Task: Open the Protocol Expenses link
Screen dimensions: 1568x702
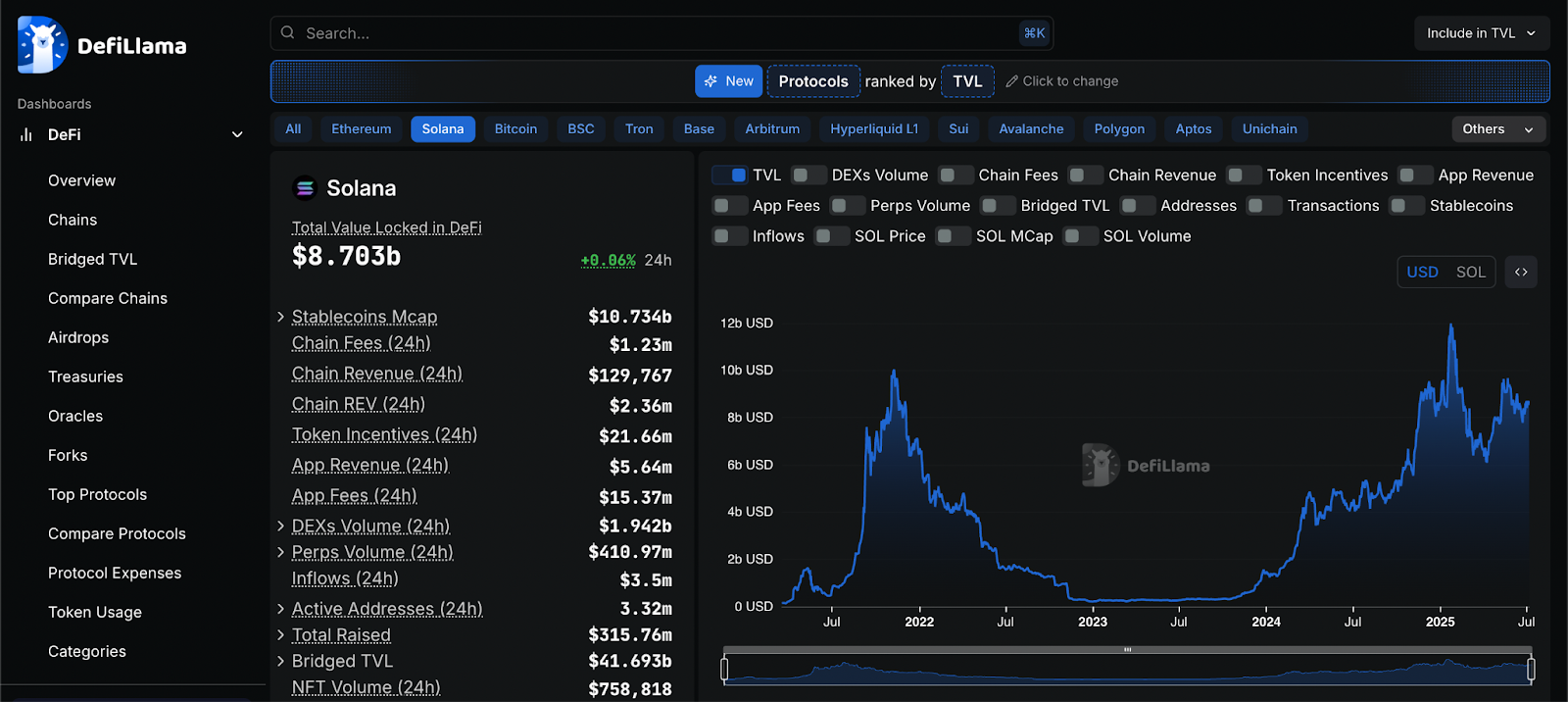Action: (x=115, y=573)
